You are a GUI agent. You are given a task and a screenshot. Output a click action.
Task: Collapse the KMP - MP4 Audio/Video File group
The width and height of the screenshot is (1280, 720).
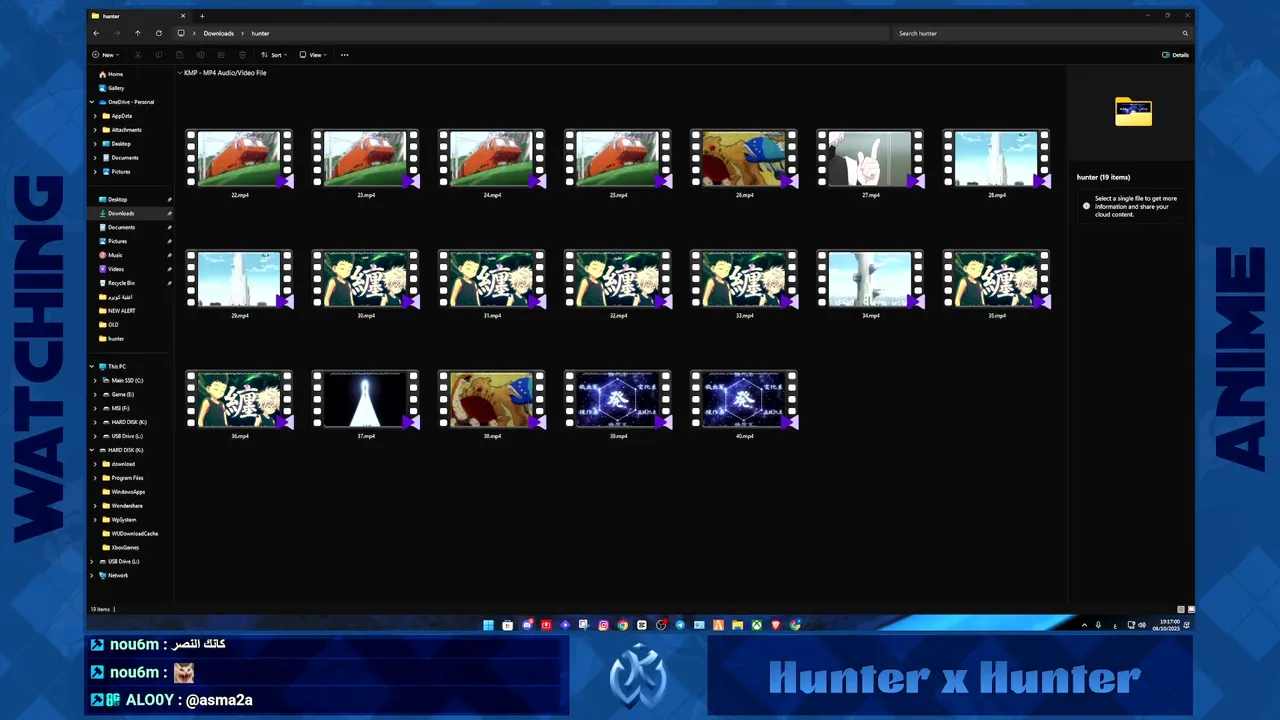pos(180,73)
